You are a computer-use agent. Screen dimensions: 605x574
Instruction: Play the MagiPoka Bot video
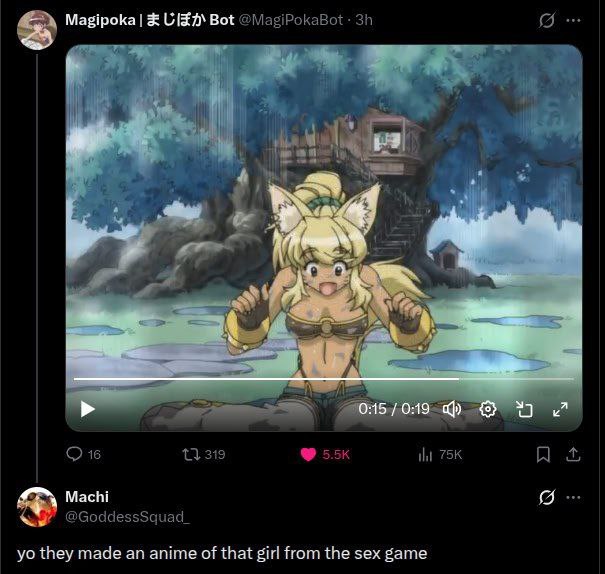click(x=88, y=409)
